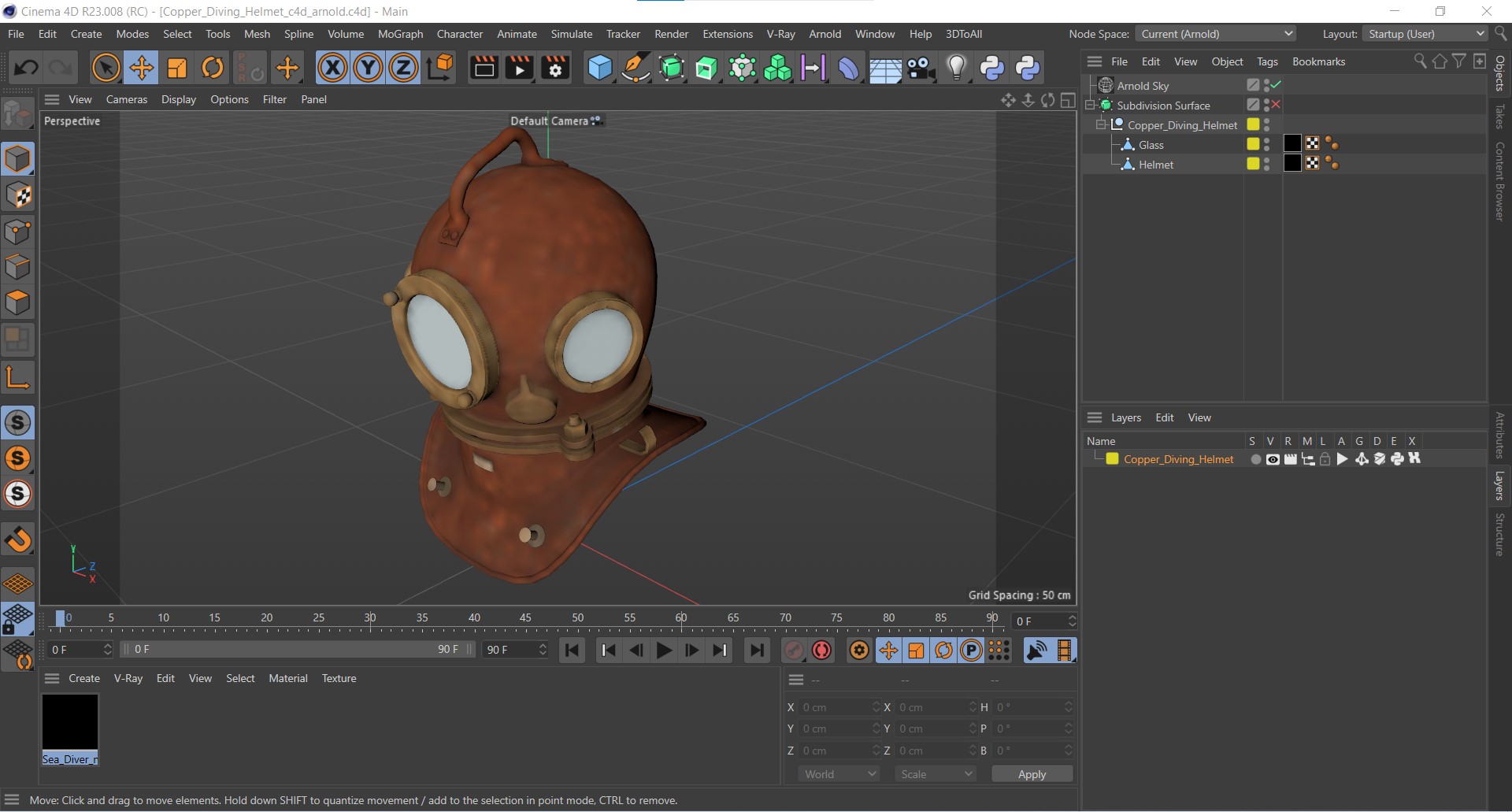Click the coordinate system icon
The width and height of the screenshot is (1512, 812).
coord(440,68)
